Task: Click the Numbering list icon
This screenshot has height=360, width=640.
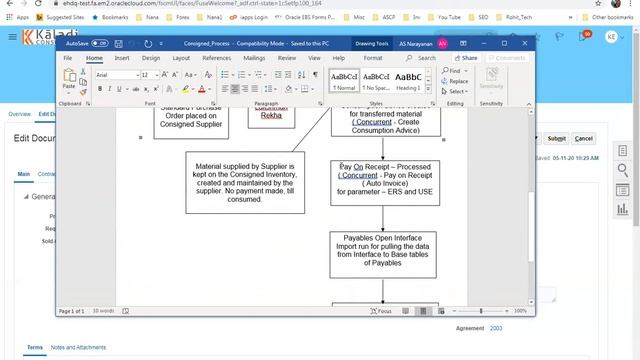Action: pyautogui.click(x=242, y=75)
